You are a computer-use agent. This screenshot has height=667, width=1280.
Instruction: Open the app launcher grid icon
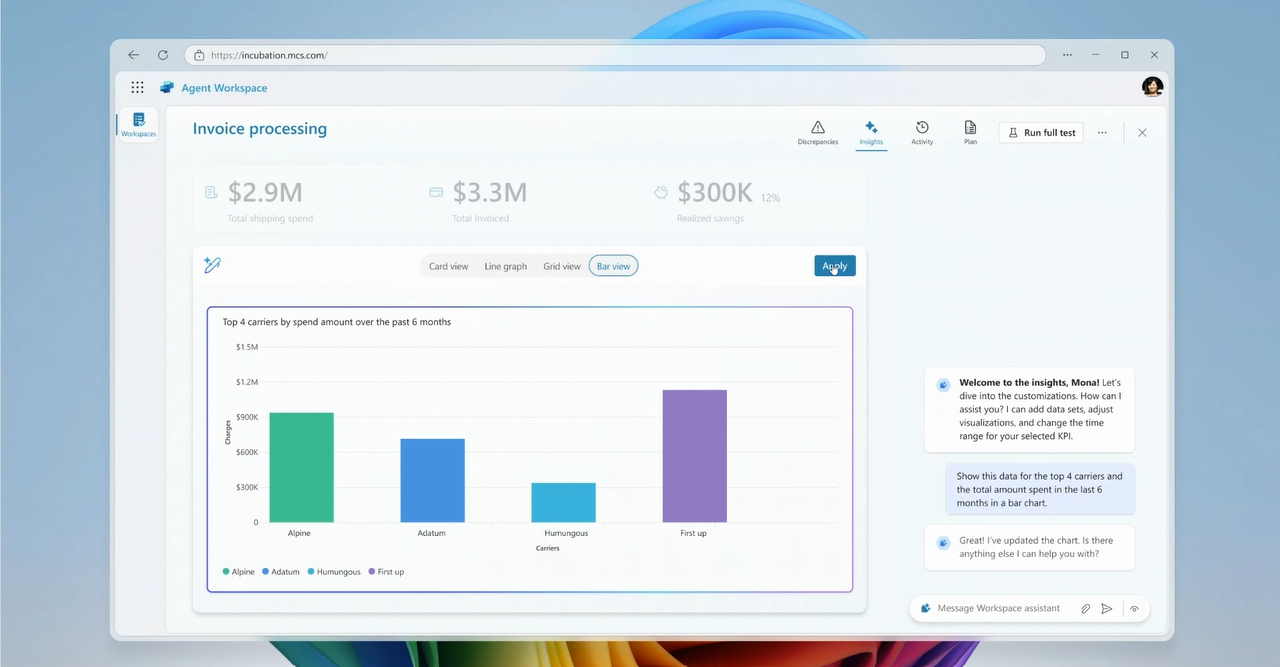click(x=138, y=87)
